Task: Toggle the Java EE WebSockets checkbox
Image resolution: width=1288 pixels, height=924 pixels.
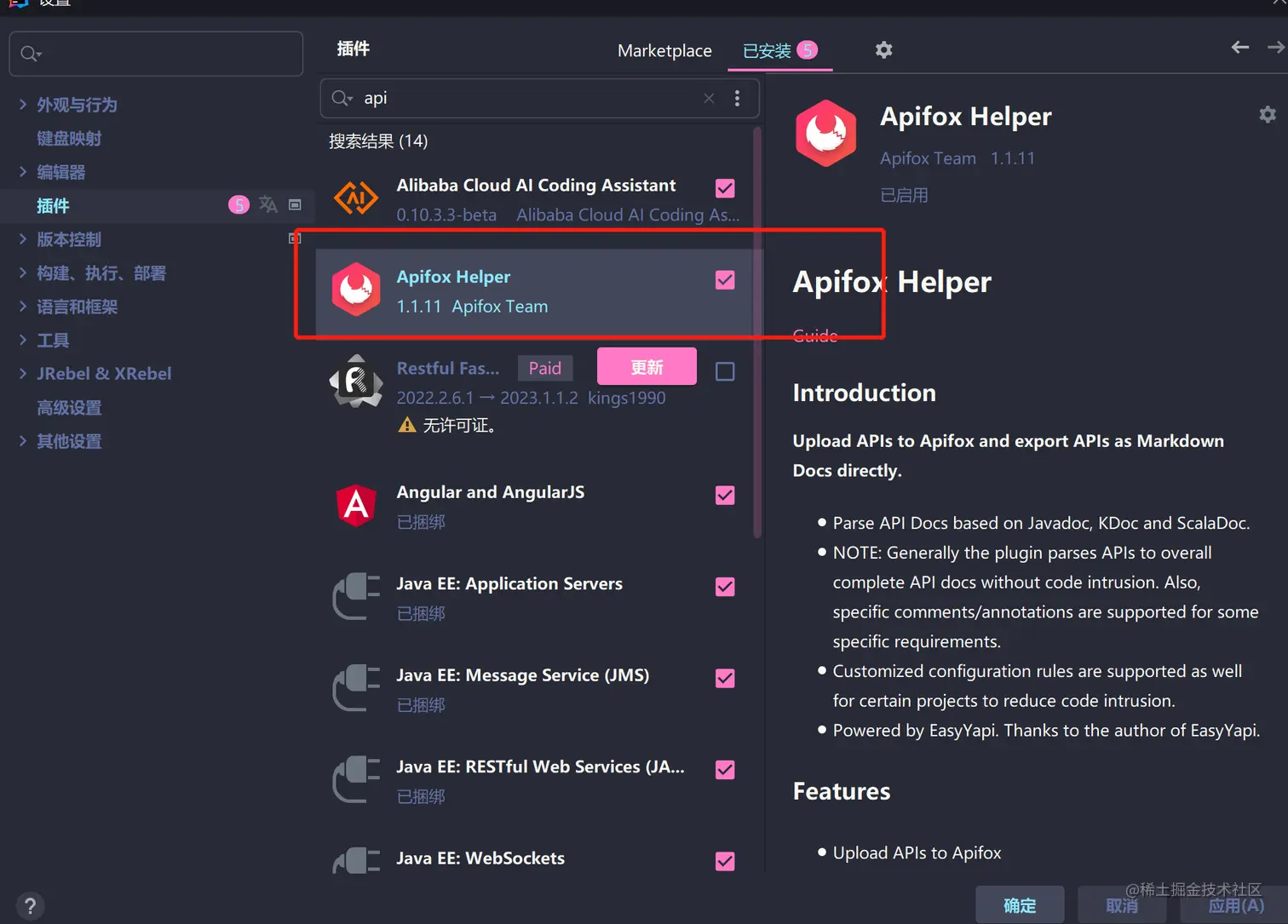Action: click(x=725, y=861)
